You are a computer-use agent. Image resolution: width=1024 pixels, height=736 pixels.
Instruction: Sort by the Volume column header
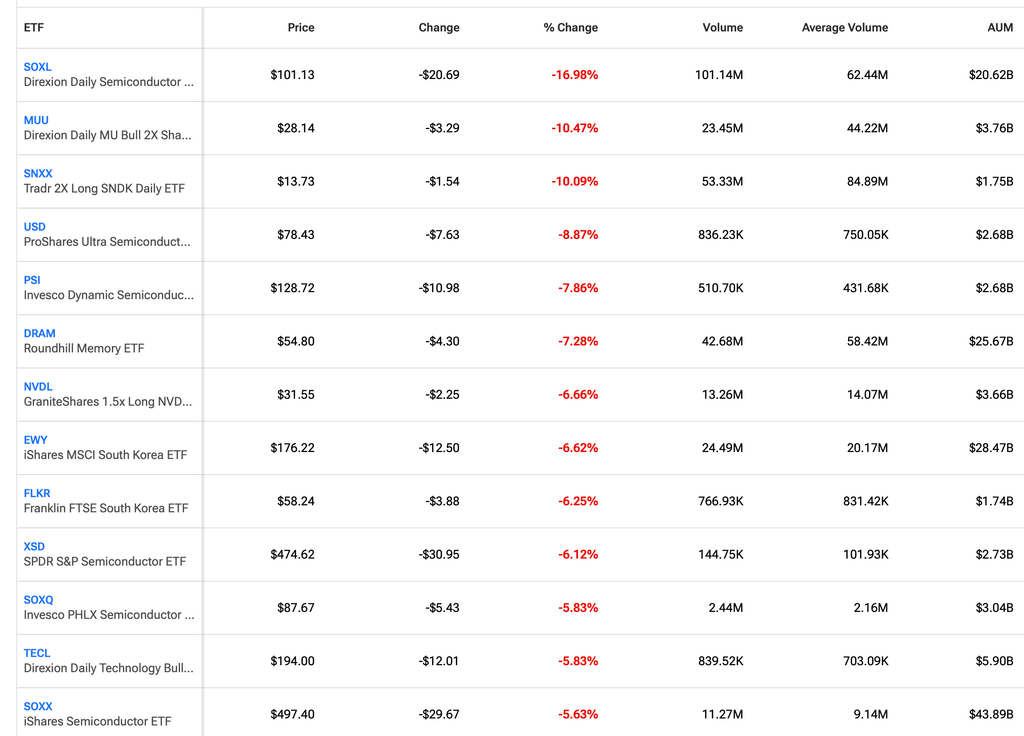click(723, 27)
